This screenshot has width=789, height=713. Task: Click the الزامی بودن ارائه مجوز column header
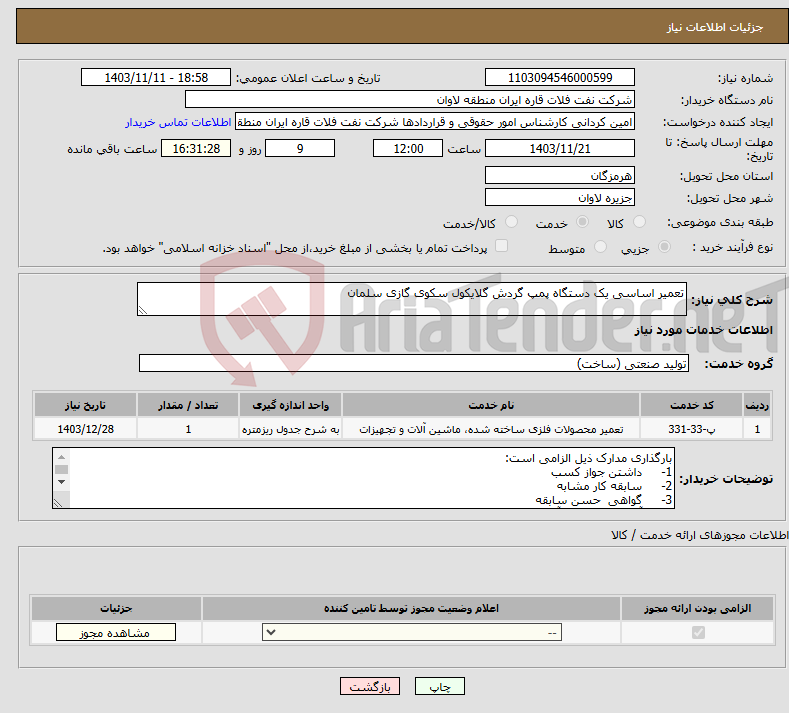tap(697, 608)
